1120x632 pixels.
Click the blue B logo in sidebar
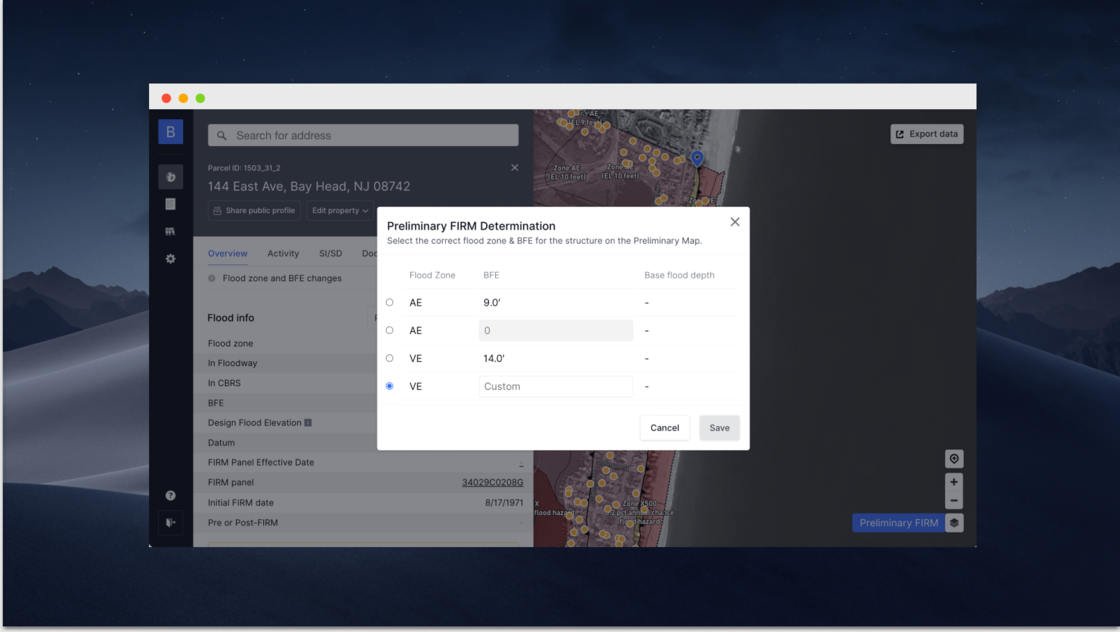[x=170, y=132]
